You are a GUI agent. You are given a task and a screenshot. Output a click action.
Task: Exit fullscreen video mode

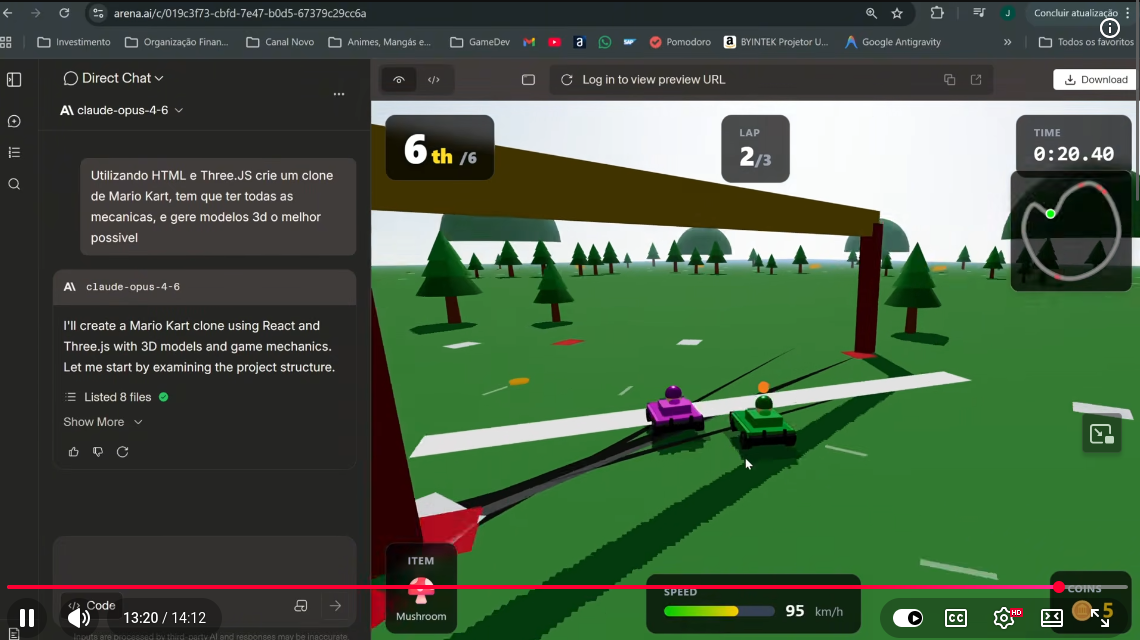pos(1100,618)
